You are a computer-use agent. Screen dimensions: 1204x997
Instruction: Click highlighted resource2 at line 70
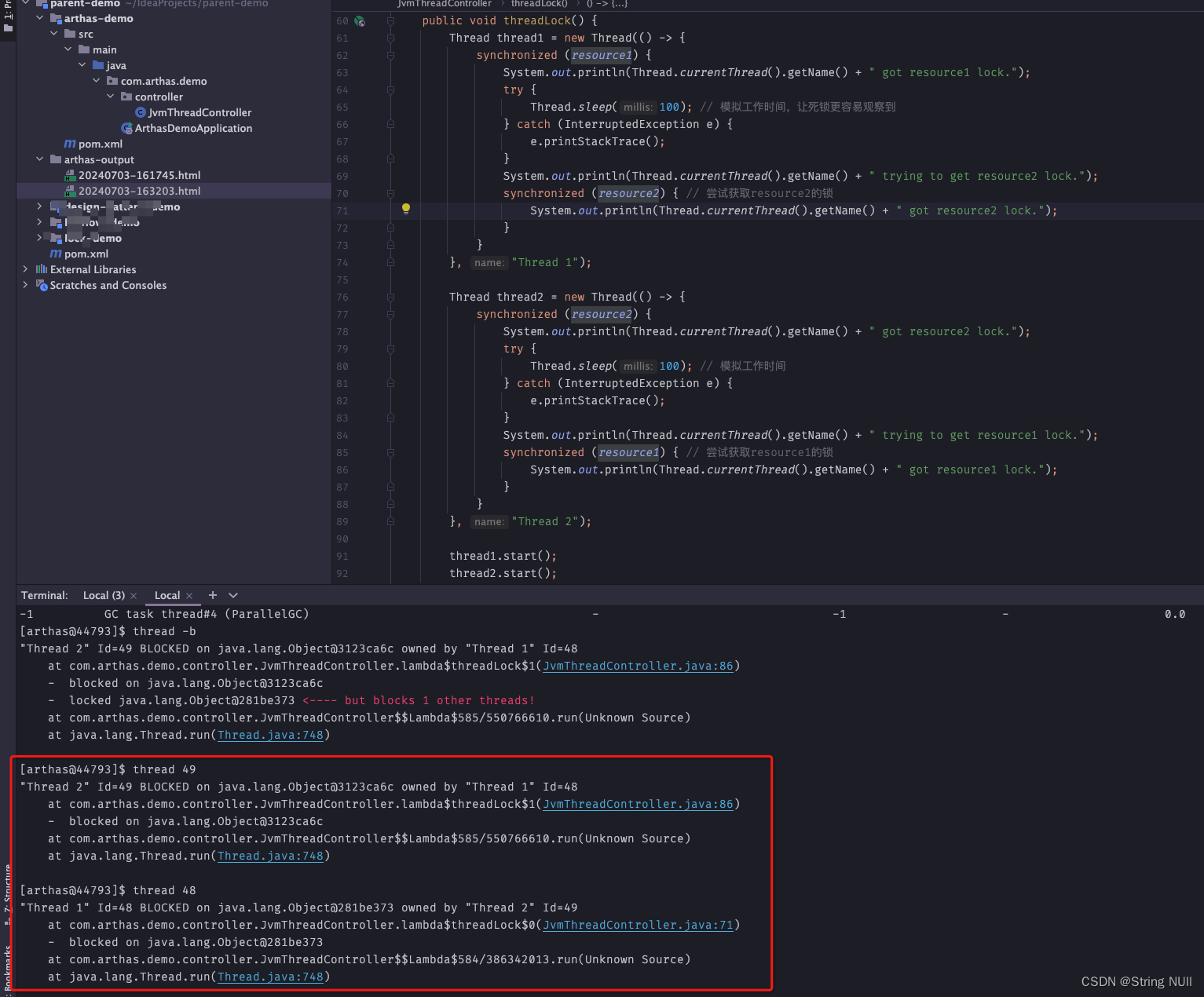pyautogui.click(x=628, y=193)
